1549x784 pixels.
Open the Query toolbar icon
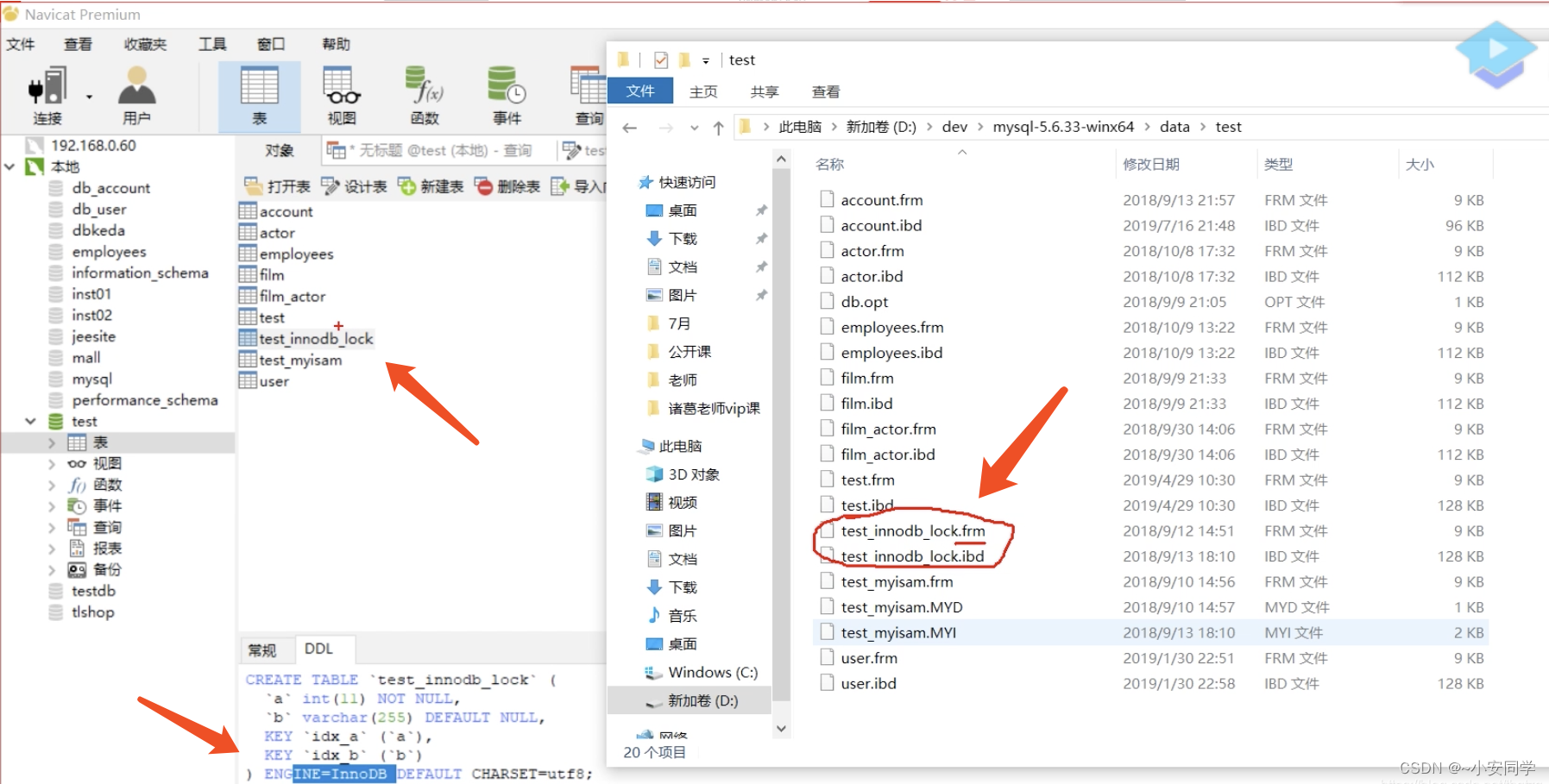click(x=589, y=97)
